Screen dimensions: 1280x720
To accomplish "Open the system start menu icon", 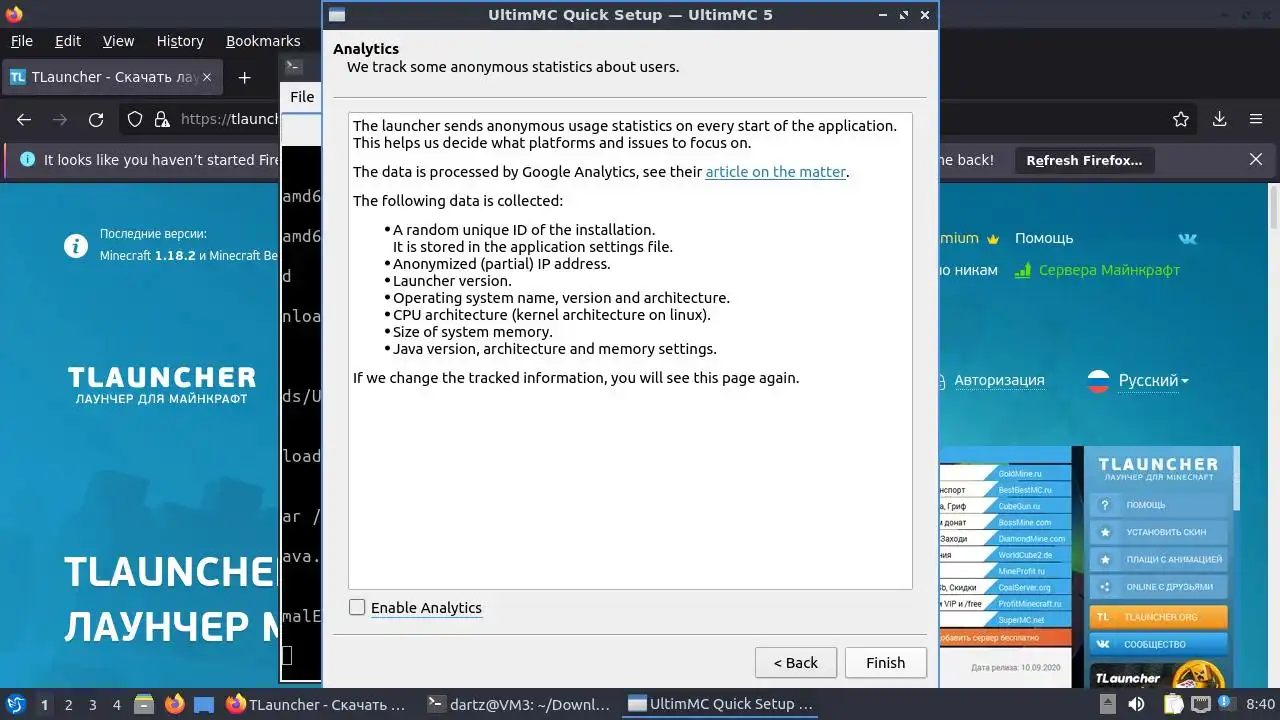I will 16,704.
